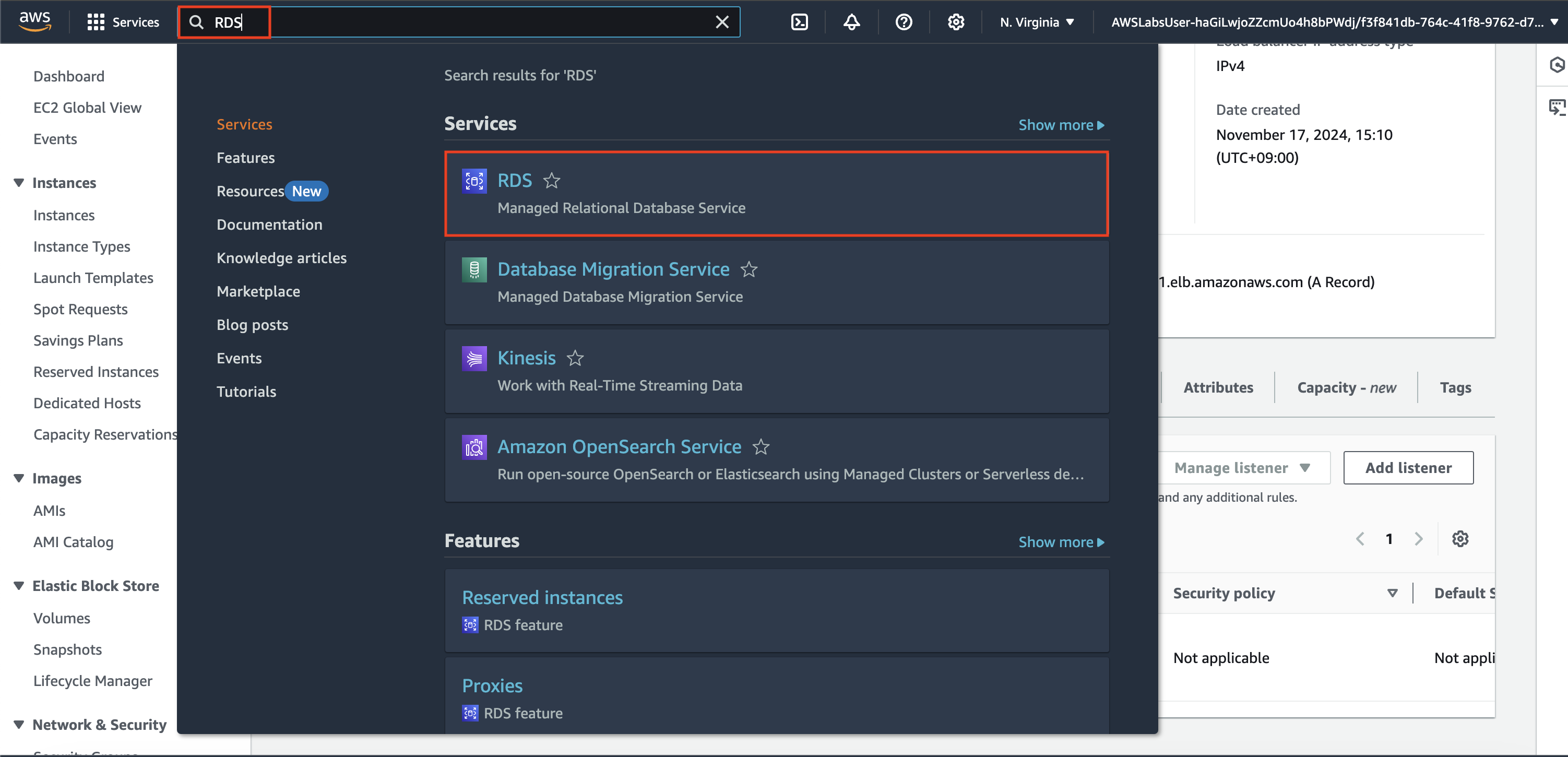The height and width of the screenshot is (757, 1568).
Task: Open AMI Catalog in sidebar
Action: [x=73, y=542]
